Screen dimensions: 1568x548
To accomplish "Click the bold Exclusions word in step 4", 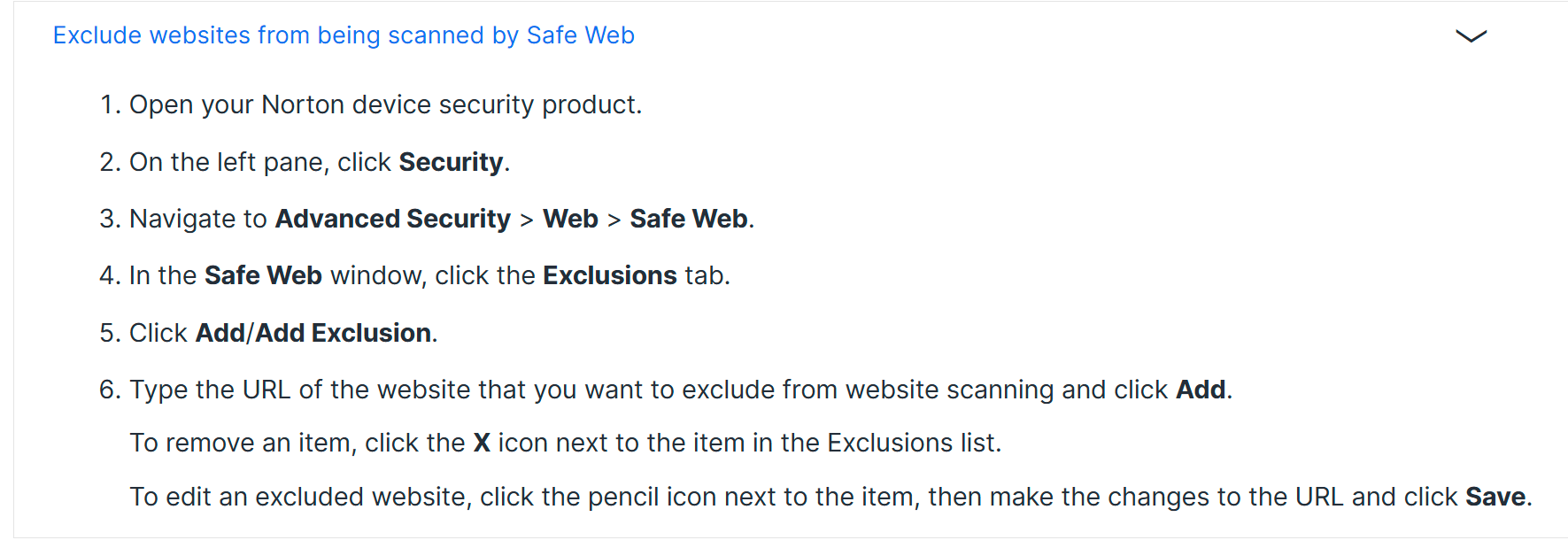I will point(610,275).
